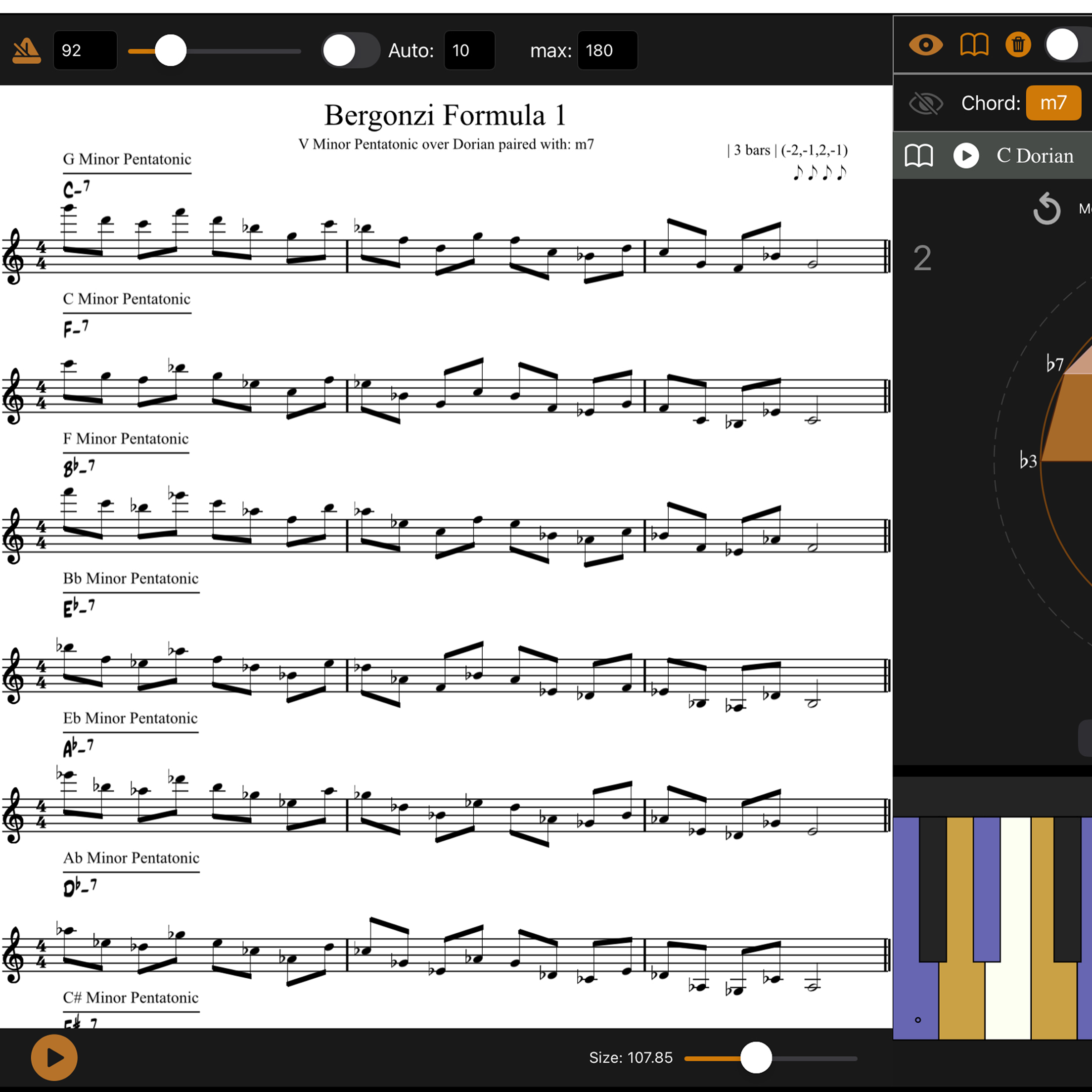Toggle the crossed-out eye beside Chord
This screenshot has height=1092, width=1092.
point(925,103)
